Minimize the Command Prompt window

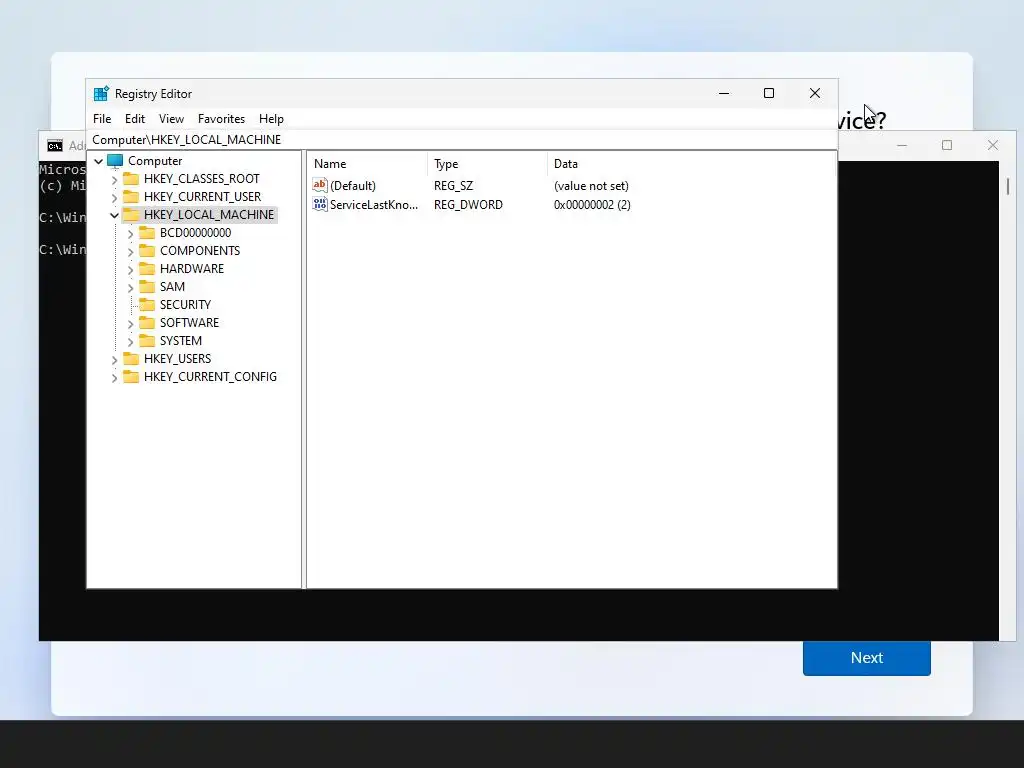902,145
